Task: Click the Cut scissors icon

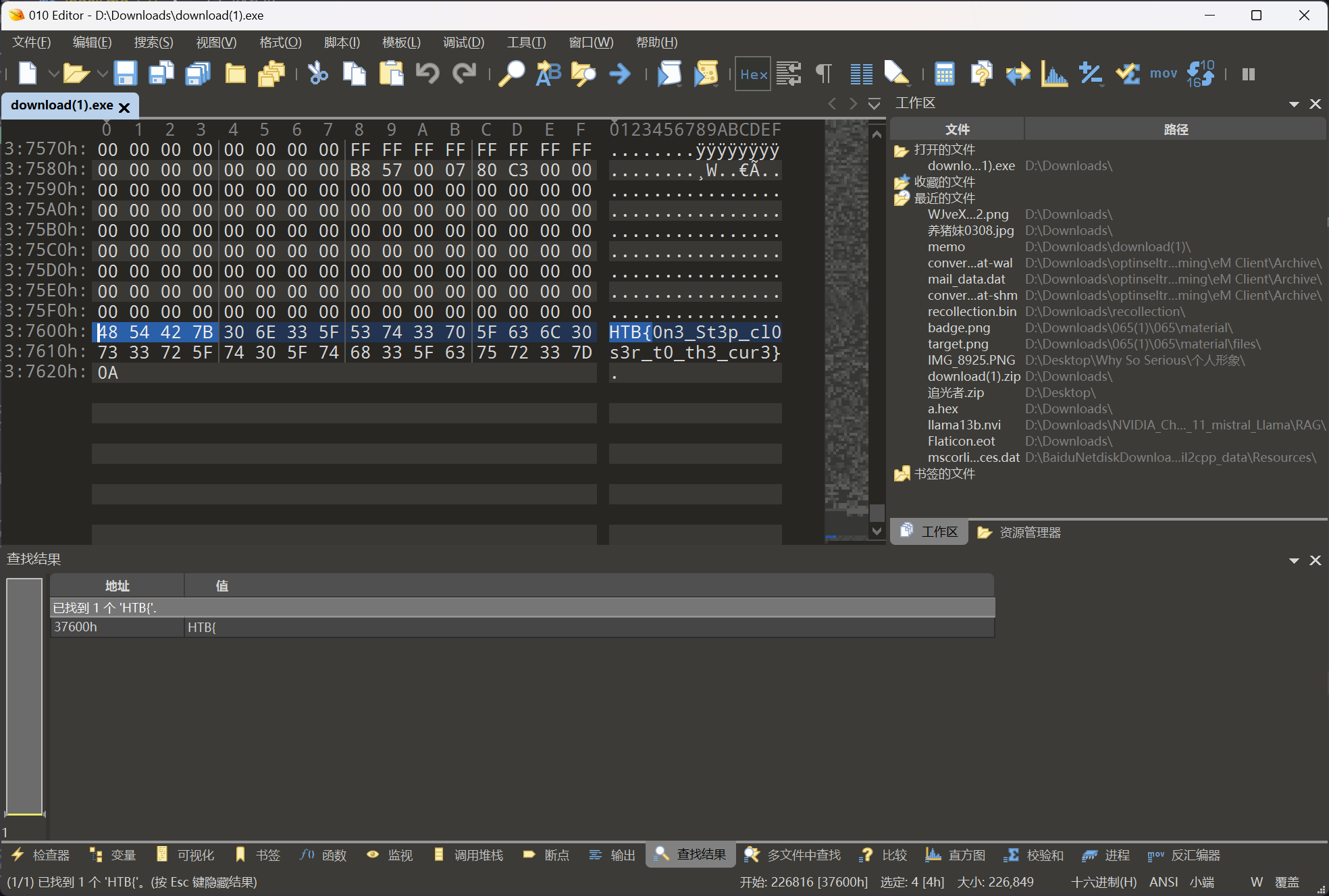Action: [x=318, y=74]
